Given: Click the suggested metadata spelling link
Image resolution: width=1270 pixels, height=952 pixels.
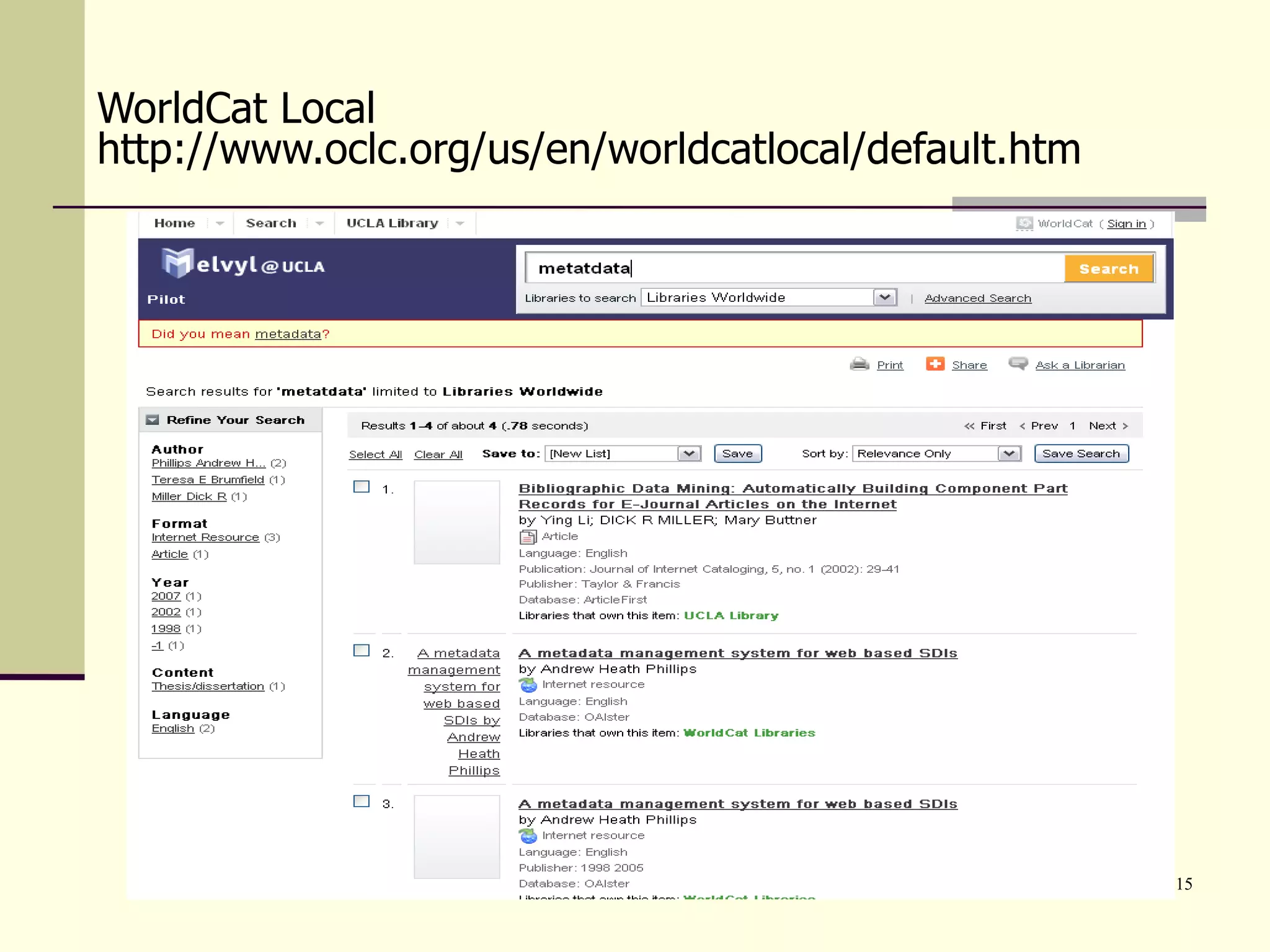Looking at the screenshot, I should (288, 334).
